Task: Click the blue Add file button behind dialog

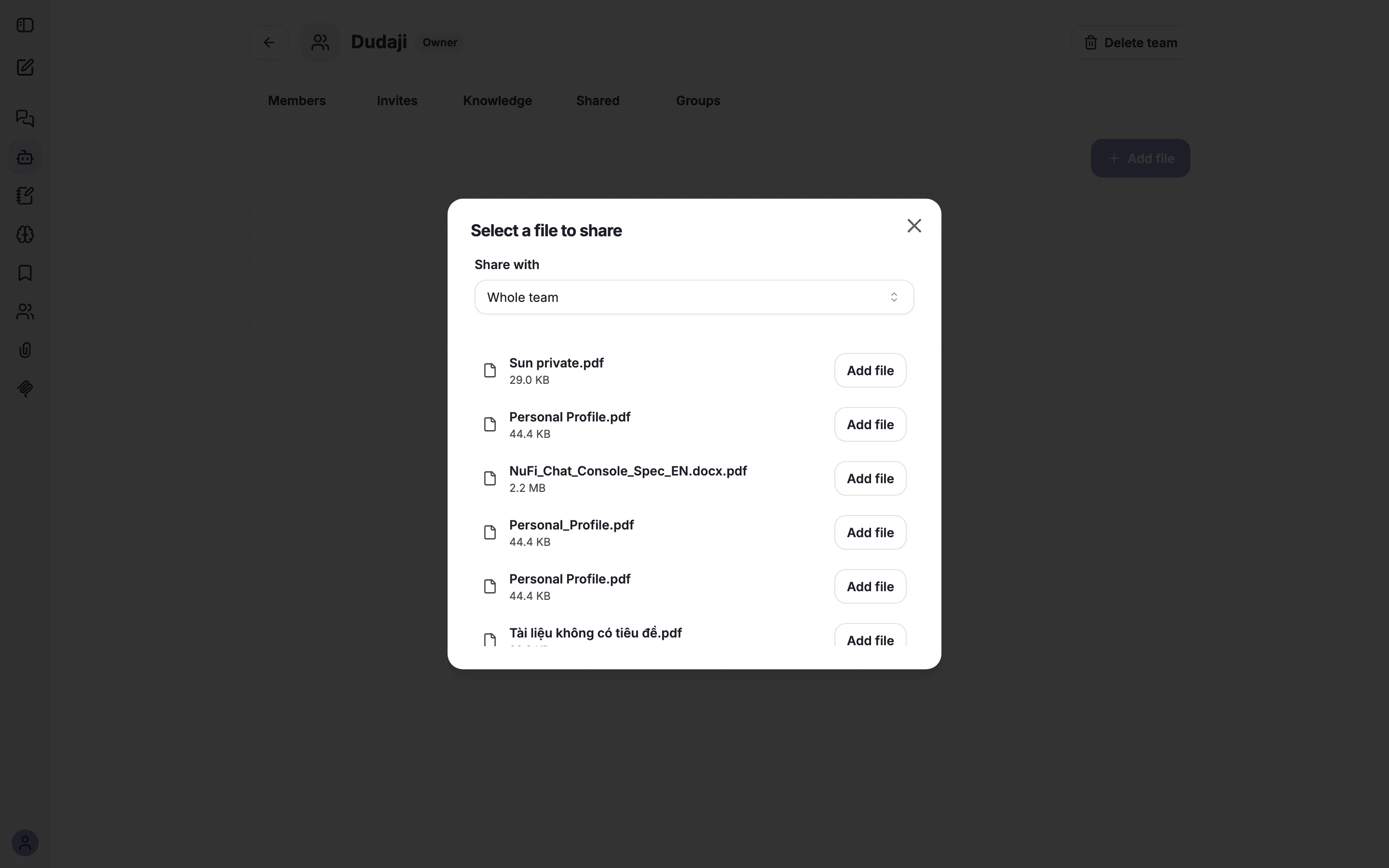Action: (x=1140, y=158)
